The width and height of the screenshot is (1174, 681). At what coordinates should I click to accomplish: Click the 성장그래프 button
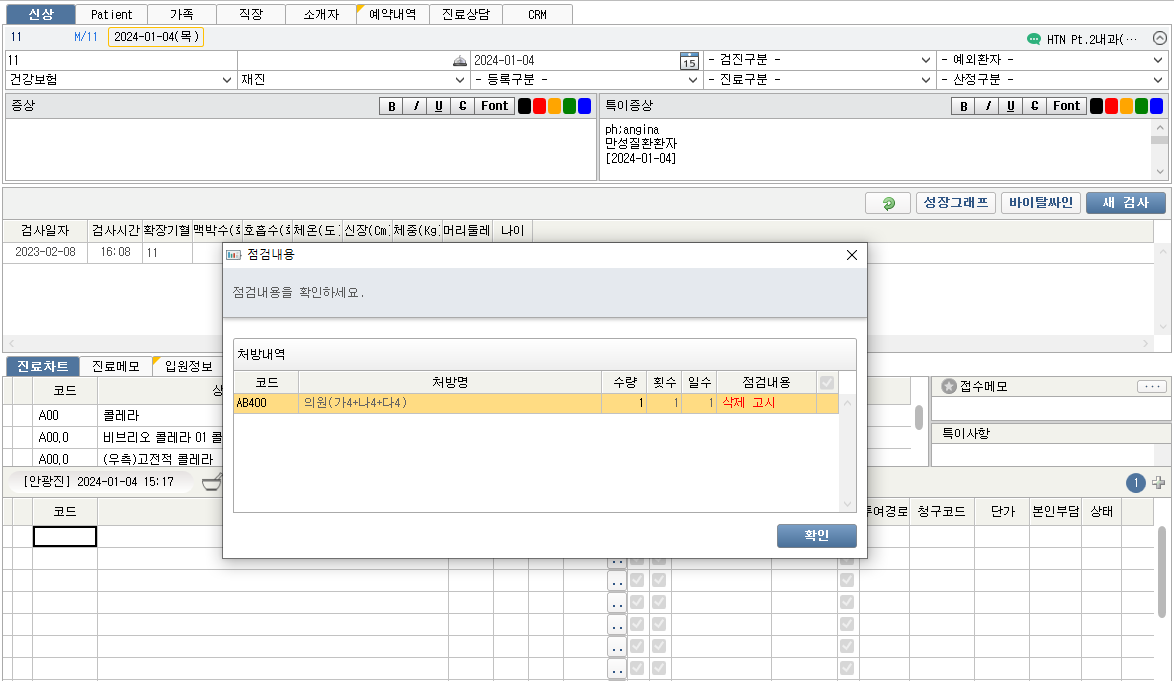tap(956, 203)
